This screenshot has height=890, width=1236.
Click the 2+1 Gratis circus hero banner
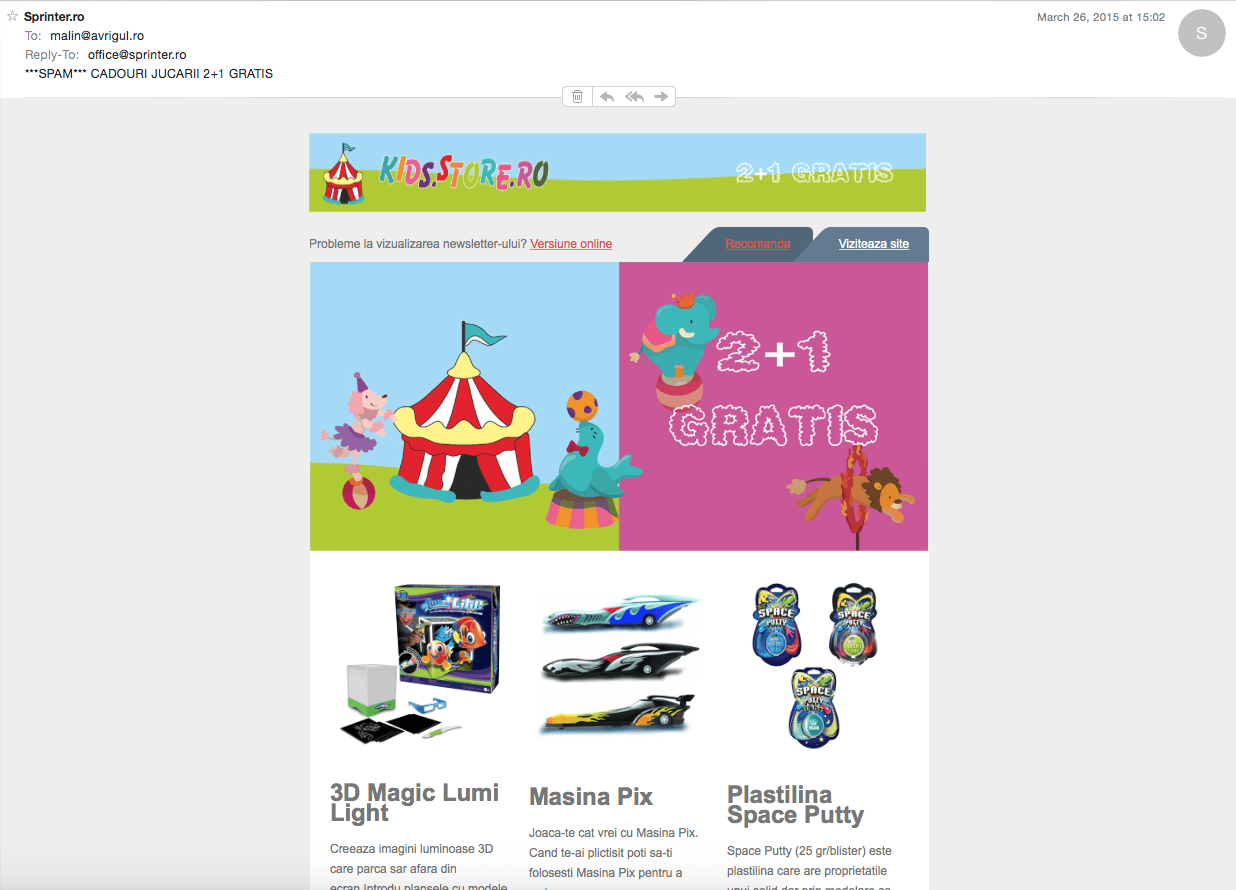(618, 406)
